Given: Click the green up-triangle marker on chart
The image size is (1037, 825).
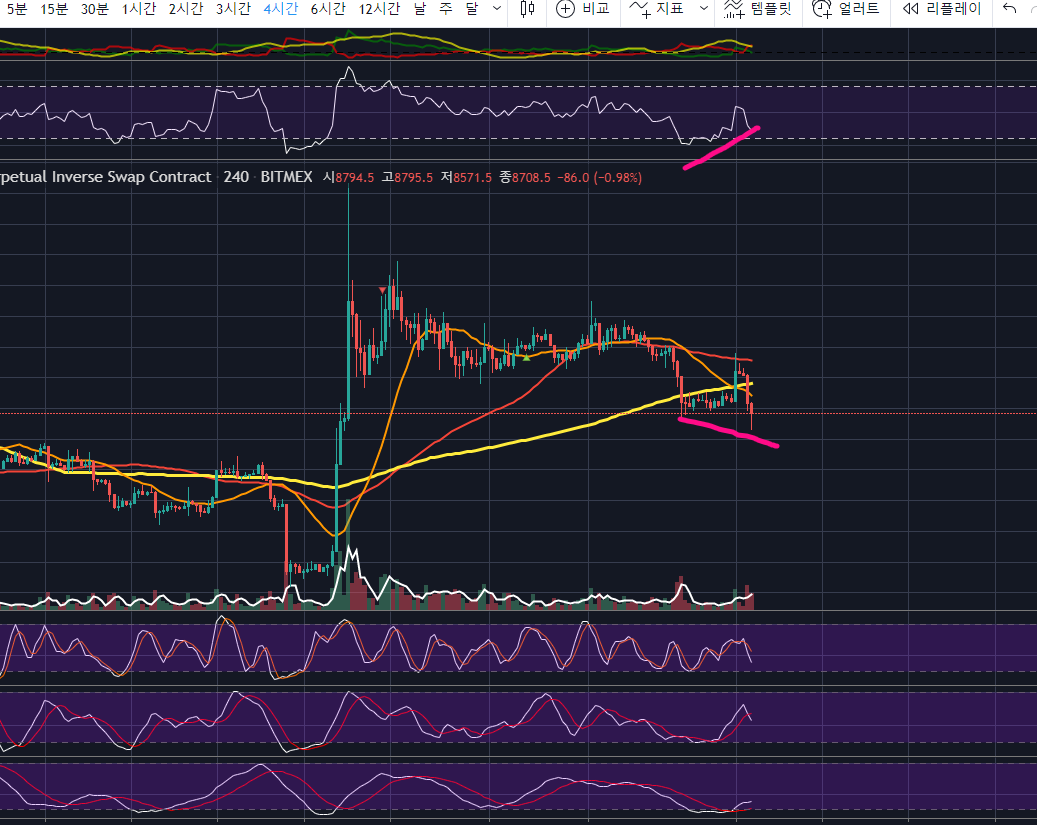Looking at the screenshot, I should click(x=526, y=358).
